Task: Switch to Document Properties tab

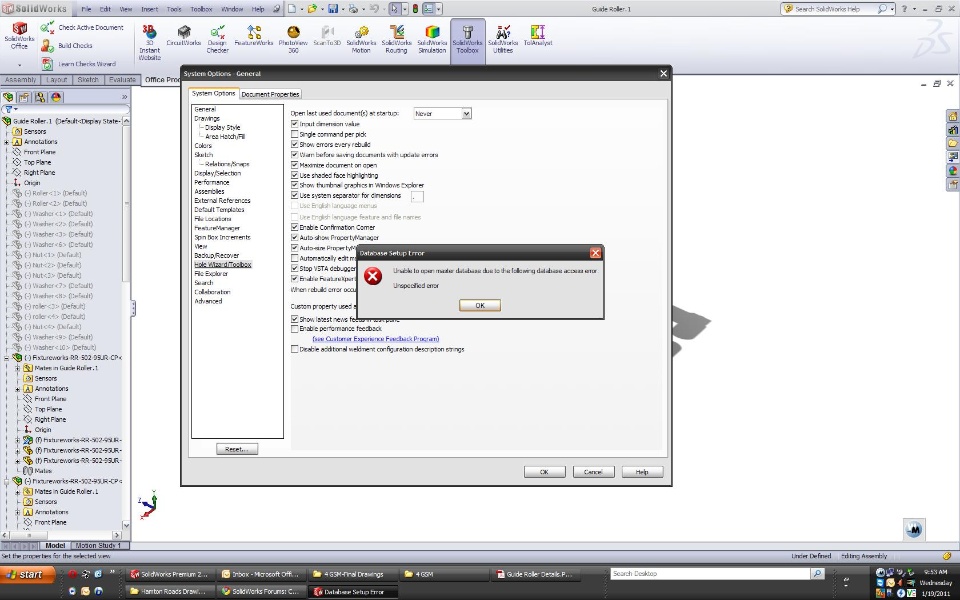Action: [x=270, y=94]
